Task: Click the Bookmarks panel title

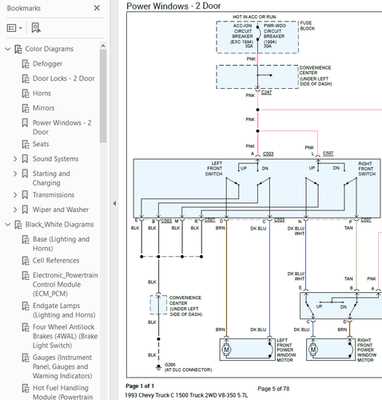Action: tap(23, 8)
